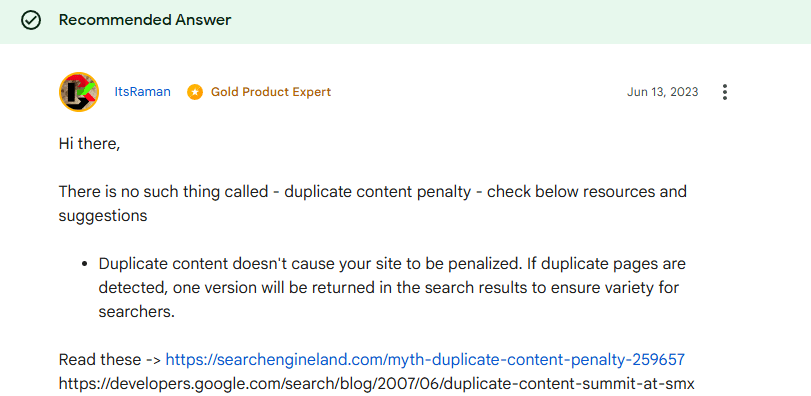Click the "detected, one version will be returned" line
The height and width of the screenshot is (396, 811).
[x=389, y=288]
